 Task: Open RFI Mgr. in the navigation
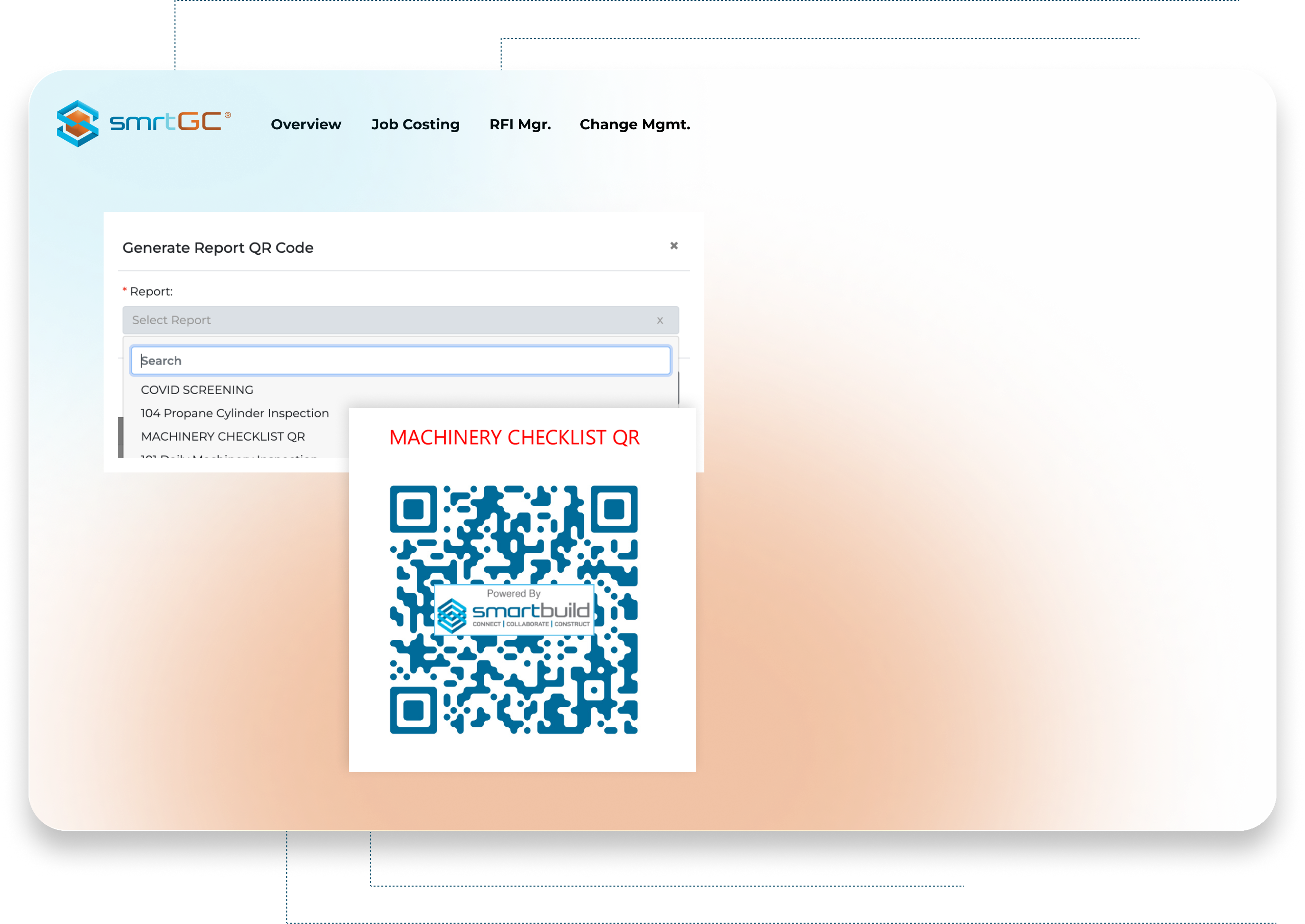[520, 124]
